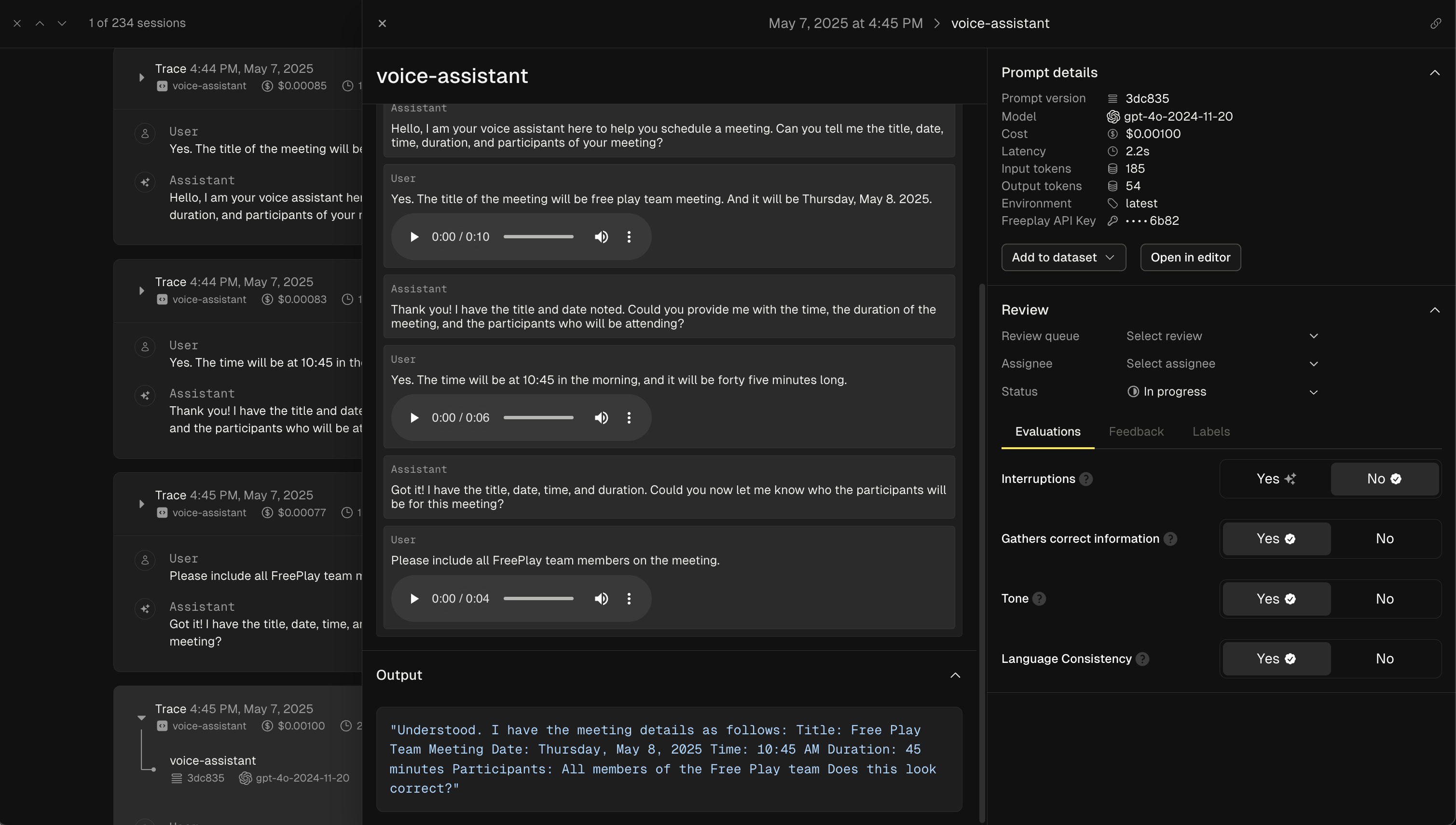Mute the 0:06 audio clip volume
This screenshot has height=825, width=1456.
point(601,418)
